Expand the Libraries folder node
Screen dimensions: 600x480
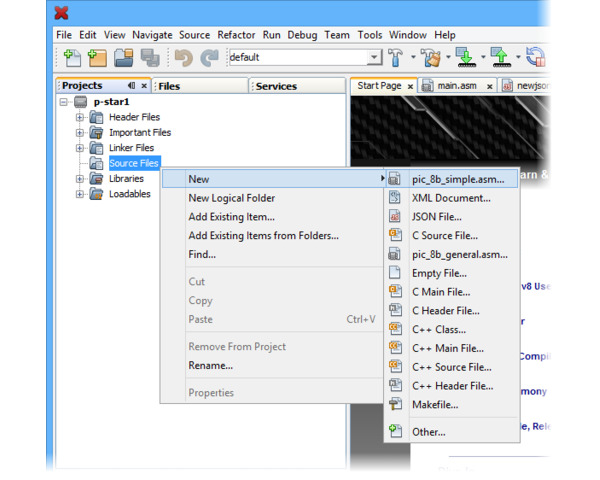(x=80, y=179)
